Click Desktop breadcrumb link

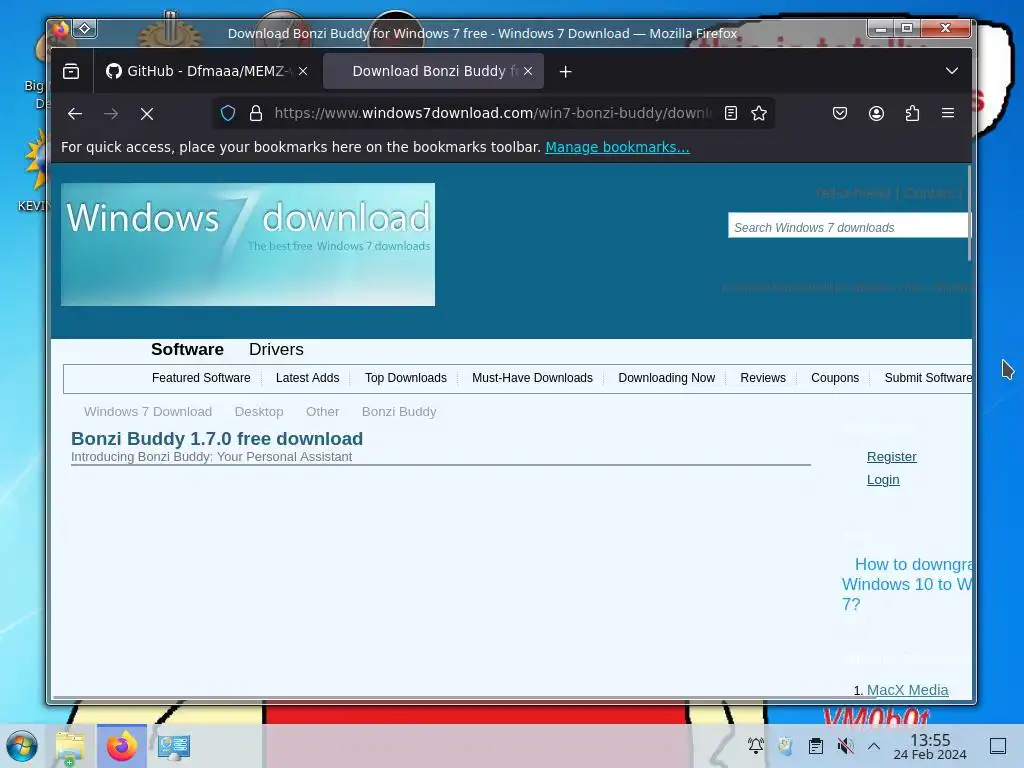[259, 412]
